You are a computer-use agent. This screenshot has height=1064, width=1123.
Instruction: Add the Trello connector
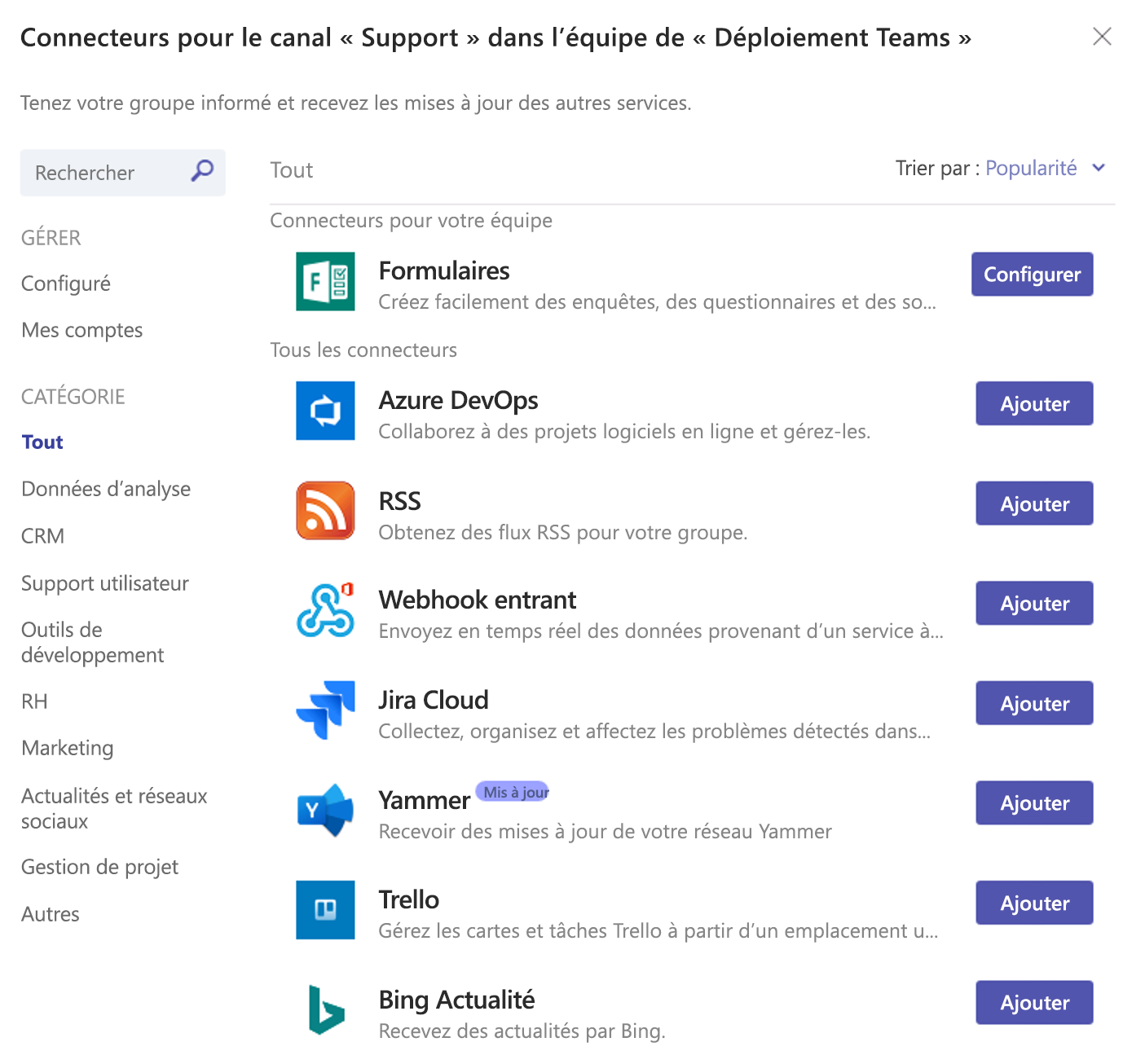point(1034,903)
